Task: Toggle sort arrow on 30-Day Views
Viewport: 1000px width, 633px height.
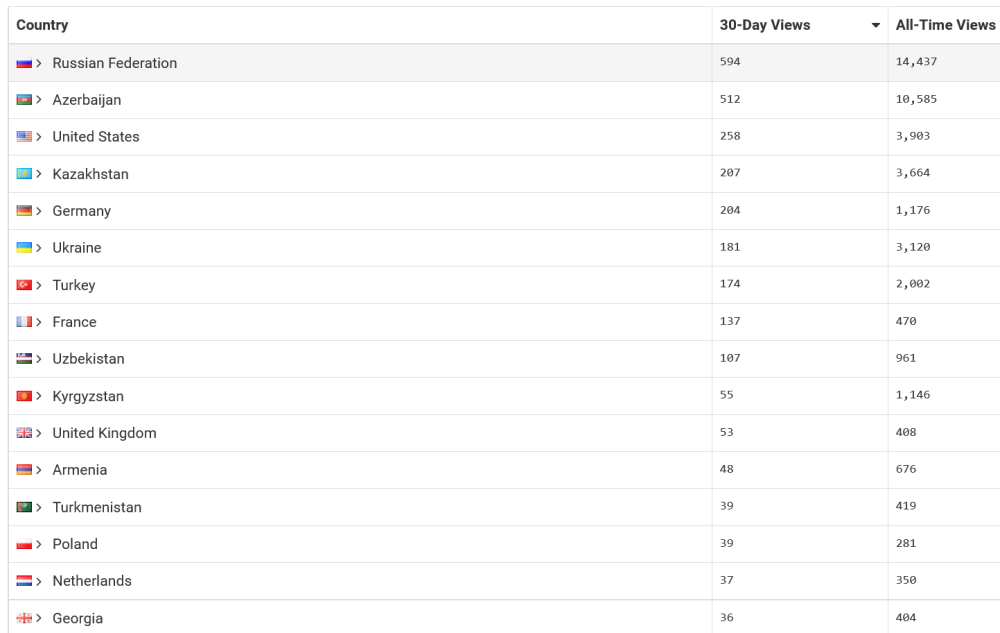Action: point(876,25)
